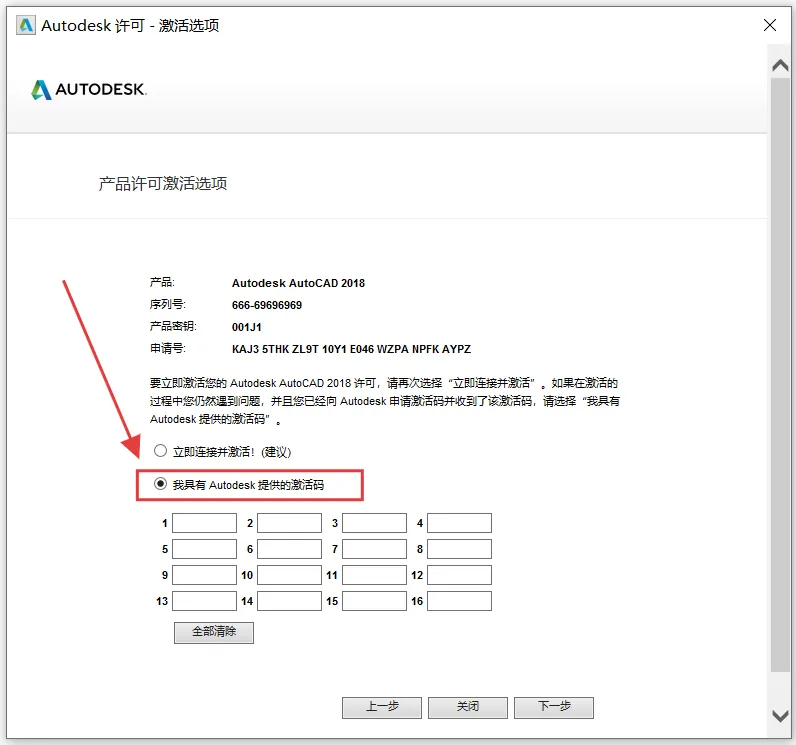796x745 pixels.
Task: Click activation code field 4
Action: pyautogui.click(x=459, y=523)
